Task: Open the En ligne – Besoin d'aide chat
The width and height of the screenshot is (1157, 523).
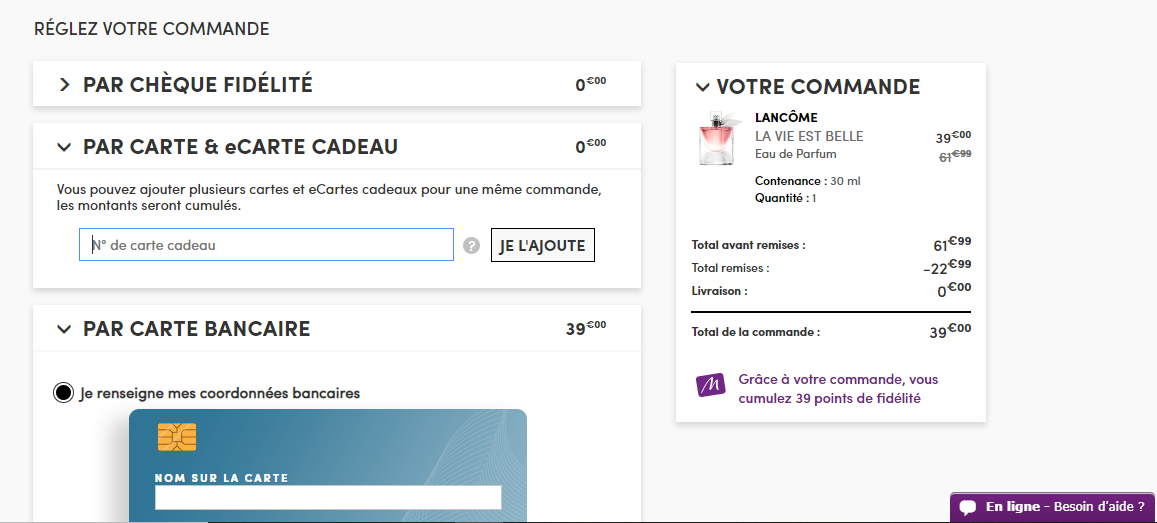Action: tap(1052, 508)
